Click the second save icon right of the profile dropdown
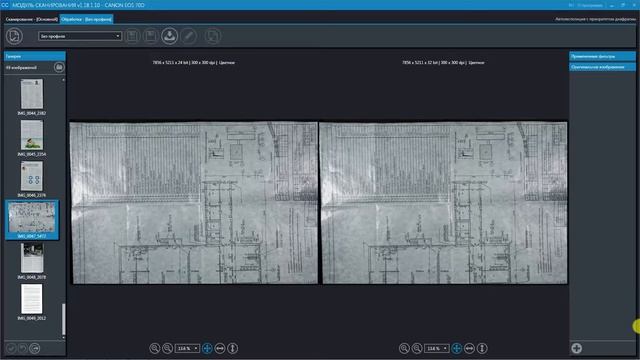 pyautogui.click(x=150, y=36)
